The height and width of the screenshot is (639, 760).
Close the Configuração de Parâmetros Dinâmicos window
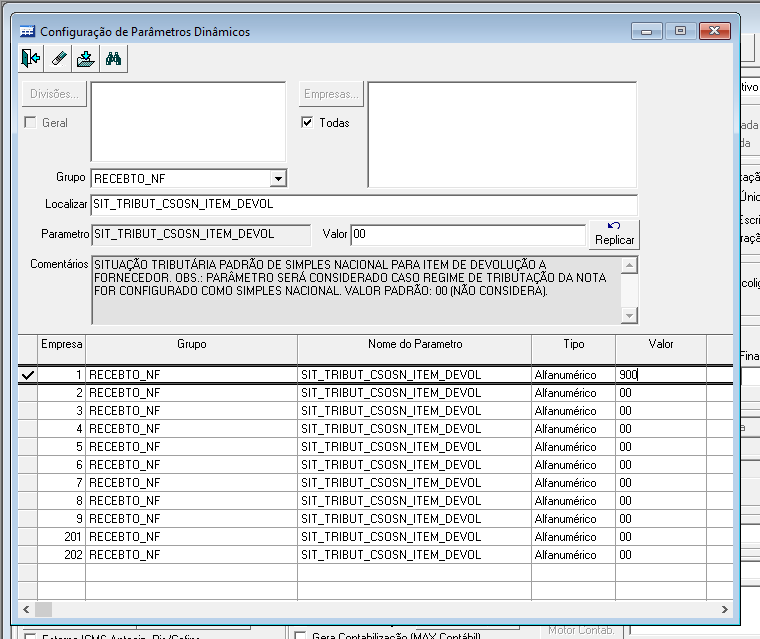714,32
